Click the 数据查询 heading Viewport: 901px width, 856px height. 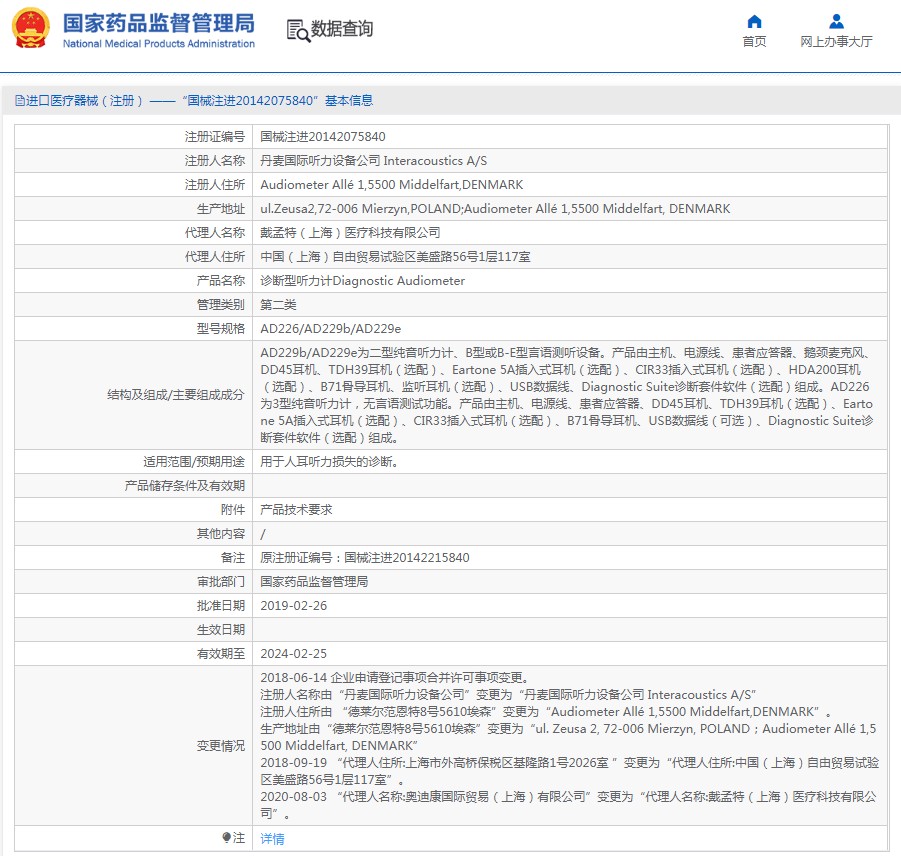tap(342, 29)
